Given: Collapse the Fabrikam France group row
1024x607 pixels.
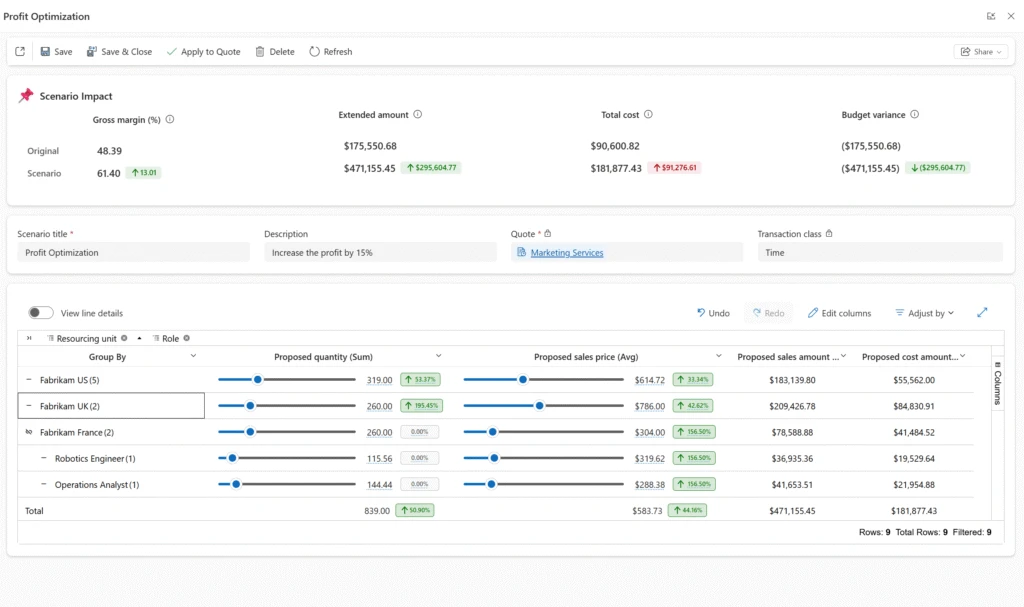Looking at the screenshot, I should pos(29,432).
